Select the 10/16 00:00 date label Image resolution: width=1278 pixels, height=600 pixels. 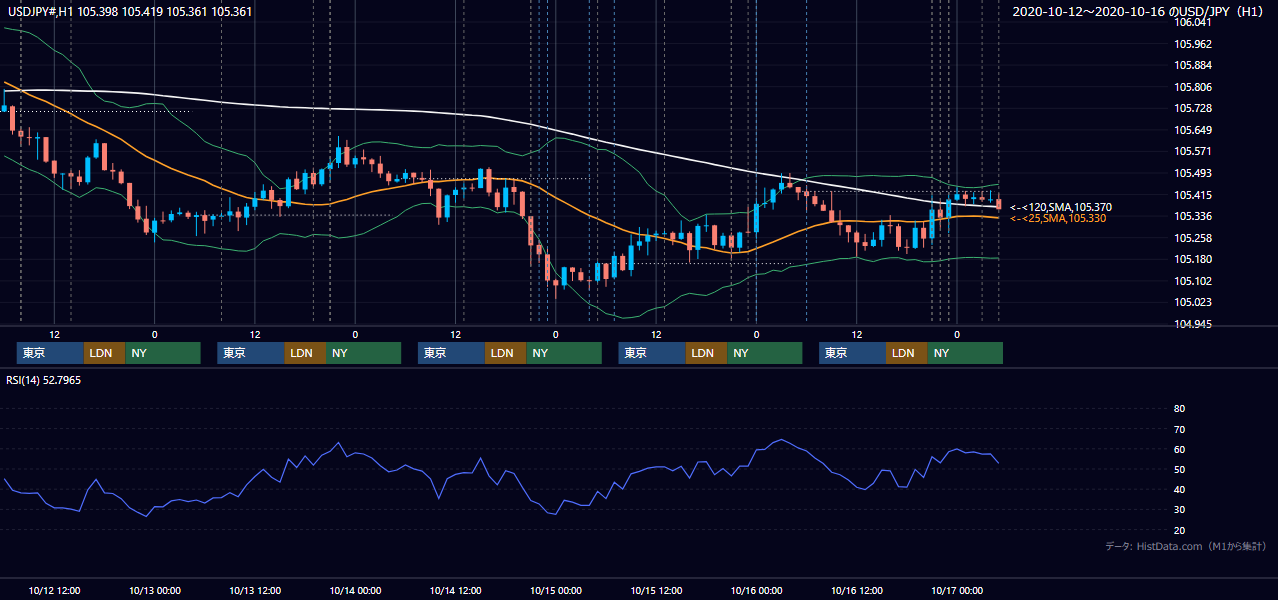click(x=756, y=590)
